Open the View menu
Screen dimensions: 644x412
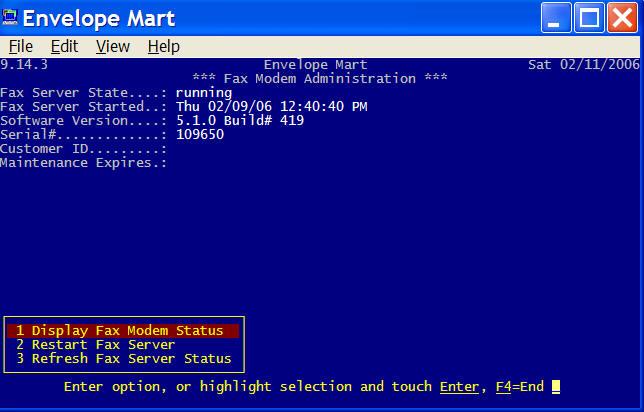click(x=113, y=46)
